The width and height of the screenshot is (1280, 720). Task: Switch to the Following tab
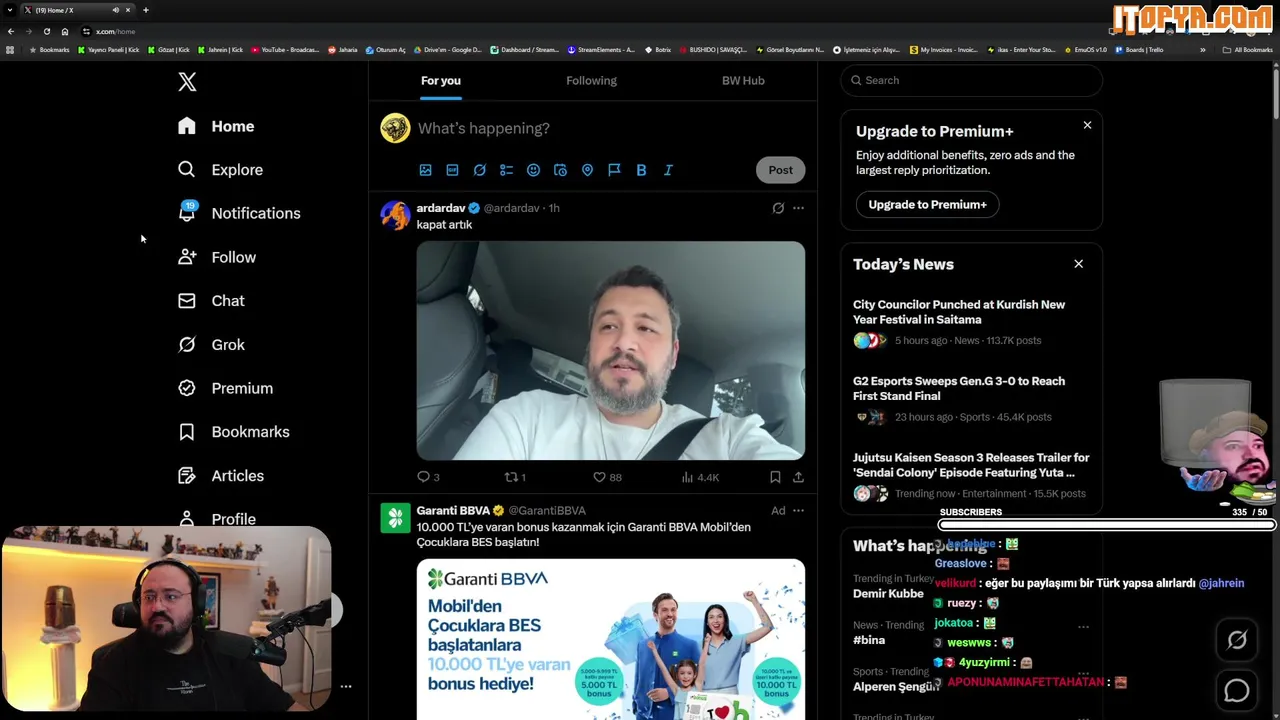click(591, 80)
